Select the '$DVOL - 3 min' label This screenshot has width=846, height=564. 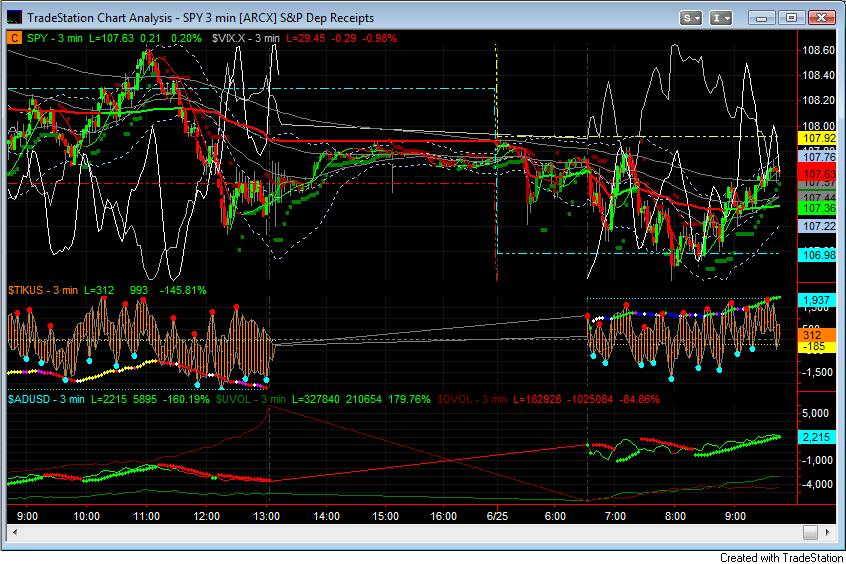tap(472, 399)
